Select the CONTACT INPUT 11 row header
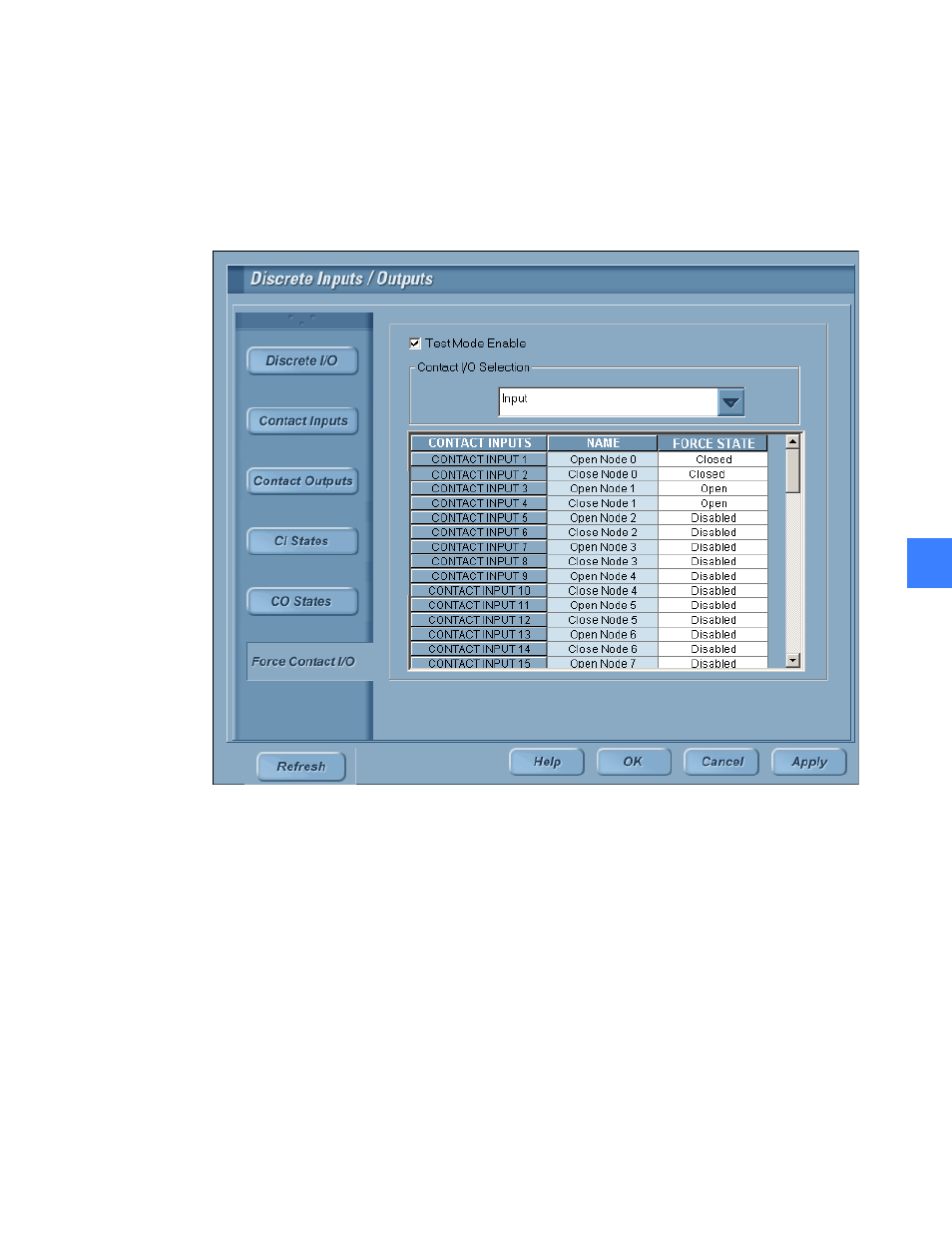Screen dimensions: 952x1233 tap(479, 606)
